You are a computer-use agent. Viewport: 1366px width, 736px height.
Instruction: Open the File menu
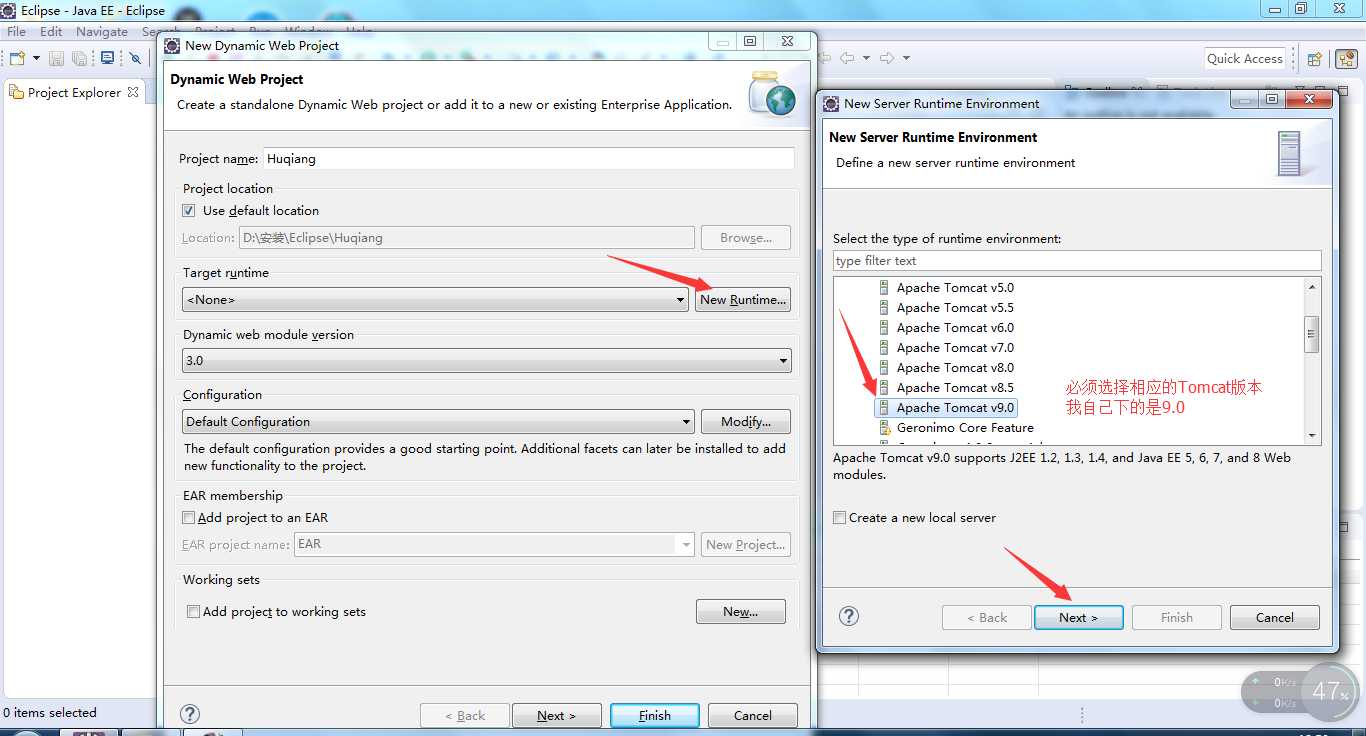[x=17, y=31]
